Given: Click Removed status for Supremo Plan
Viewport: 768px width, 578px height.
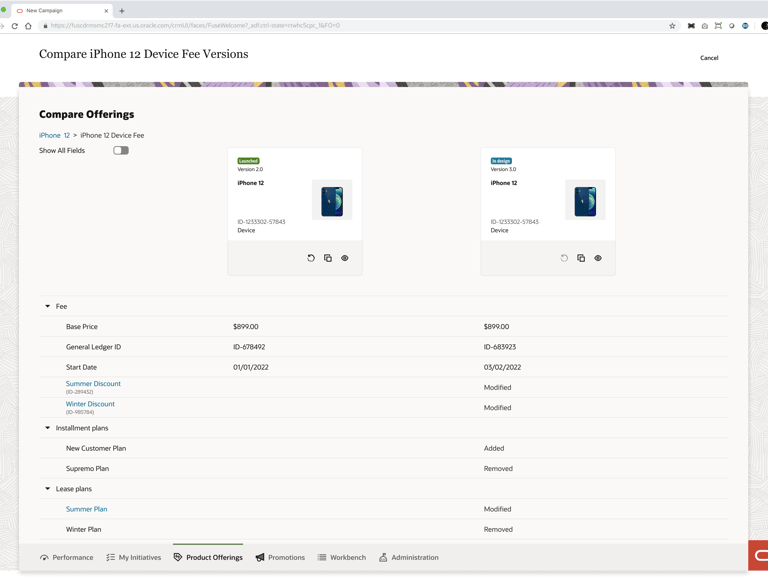Looking at the screenshot, I should [x=498, y=468].
